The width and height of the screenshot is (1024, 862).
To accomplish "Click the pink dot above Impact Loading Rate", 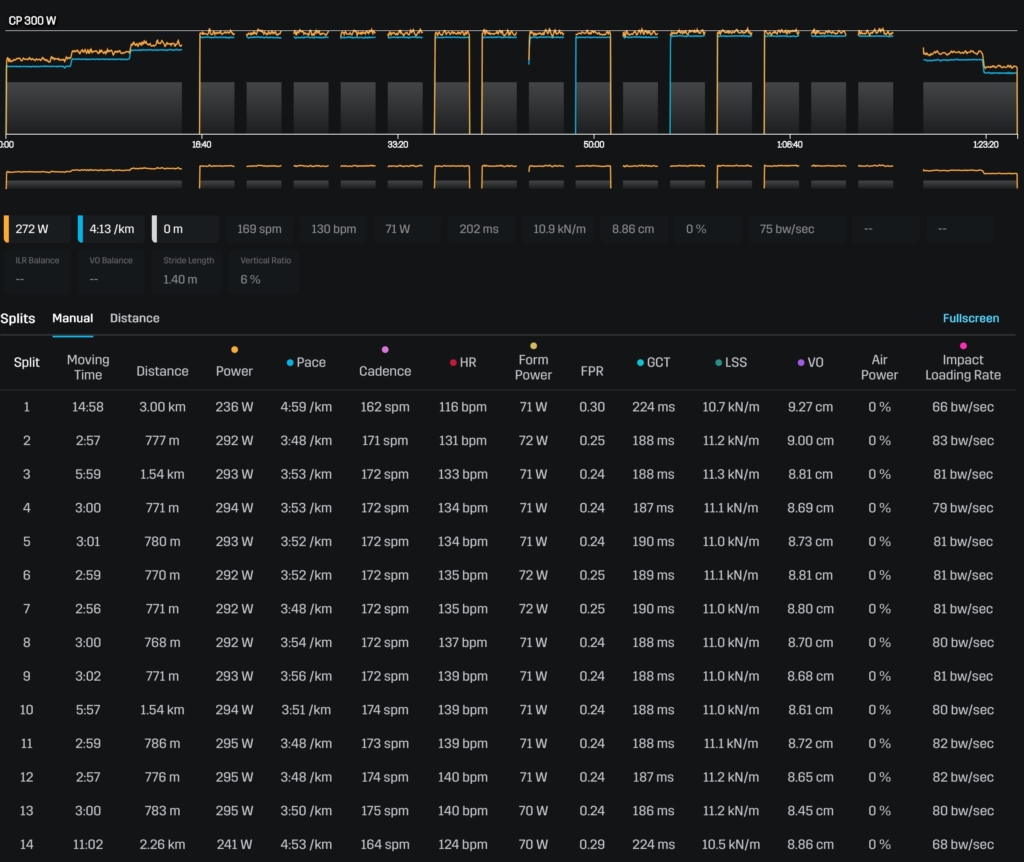I will [x=963, y=346].
